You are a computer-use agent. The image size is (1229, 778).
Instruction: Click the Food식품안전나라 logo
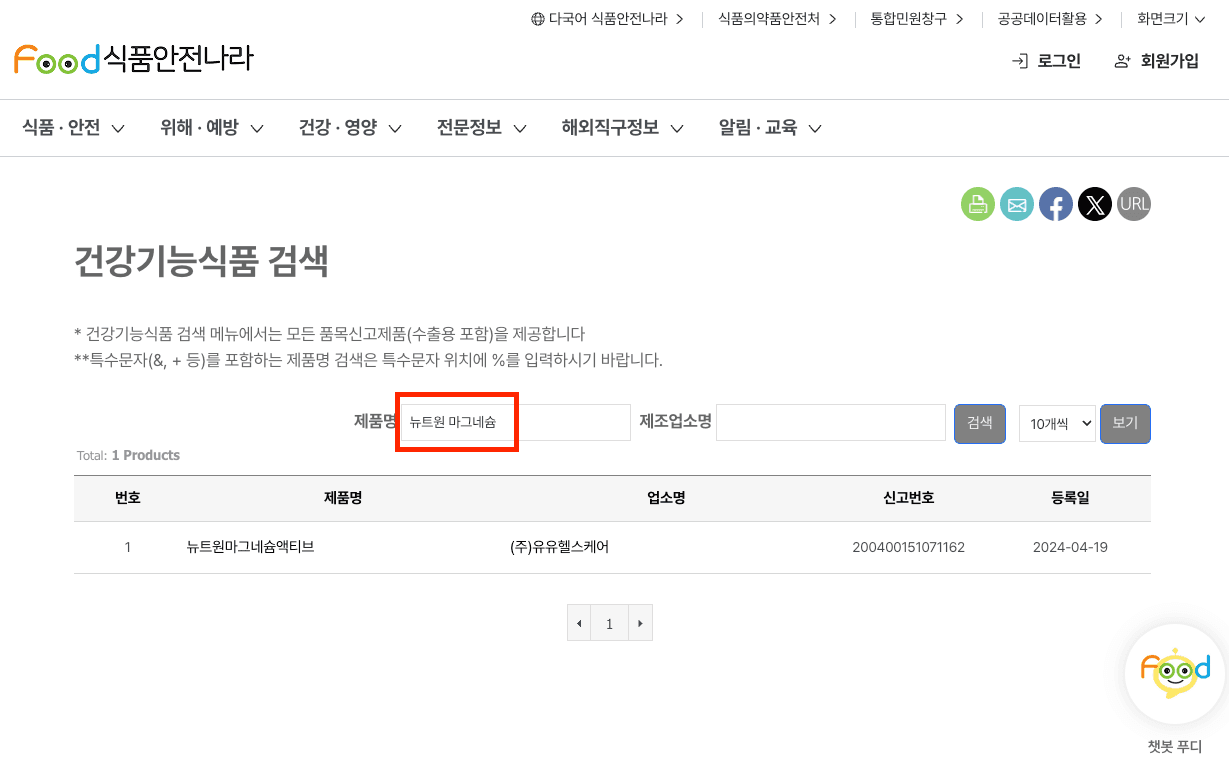click(133, 59)
